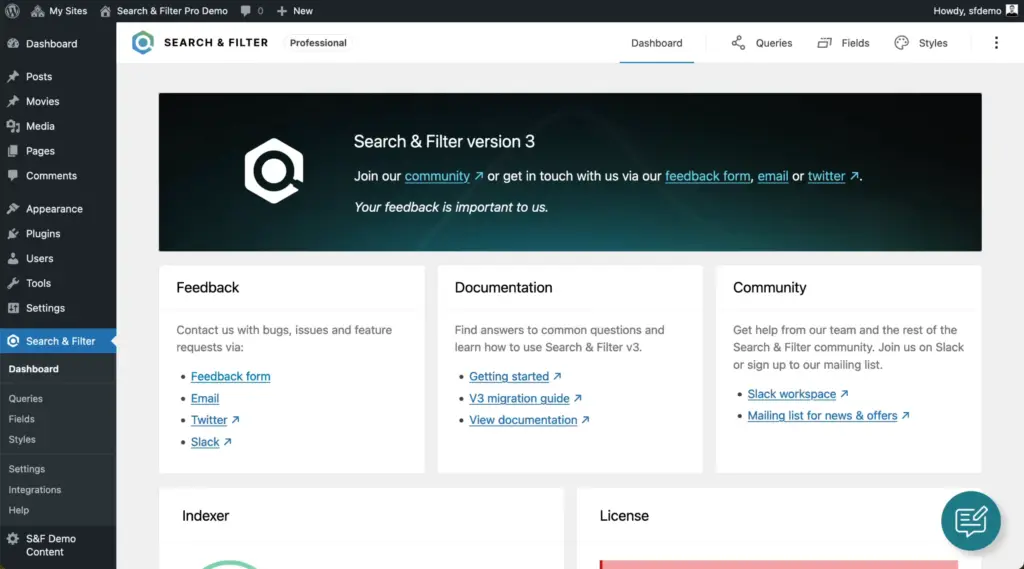Click the Posts pin icon in sidebar
The image size is (1024, 569).
pos(13,76)
